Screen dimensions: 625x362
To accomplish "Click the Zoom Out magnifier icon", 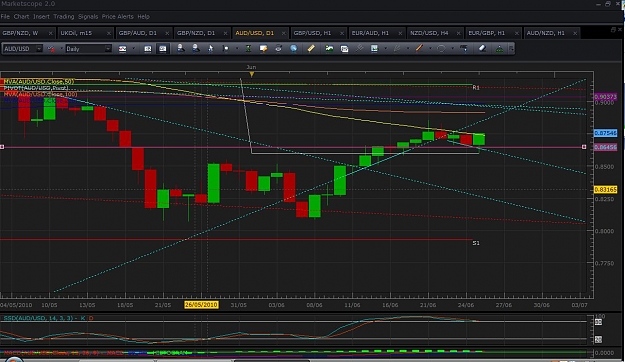I will pos(196,48).
